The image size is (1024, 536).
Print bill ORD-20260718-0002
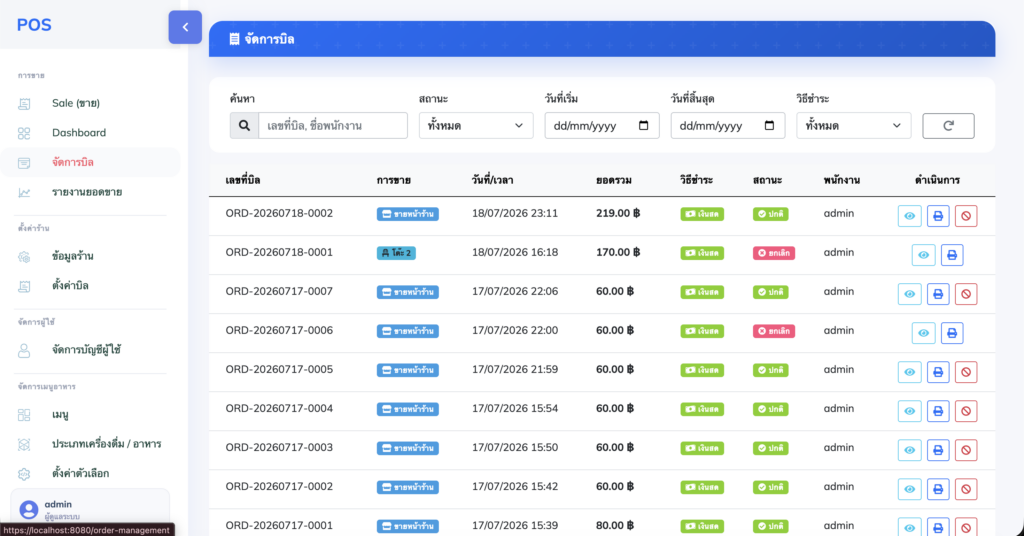point(938,216)
